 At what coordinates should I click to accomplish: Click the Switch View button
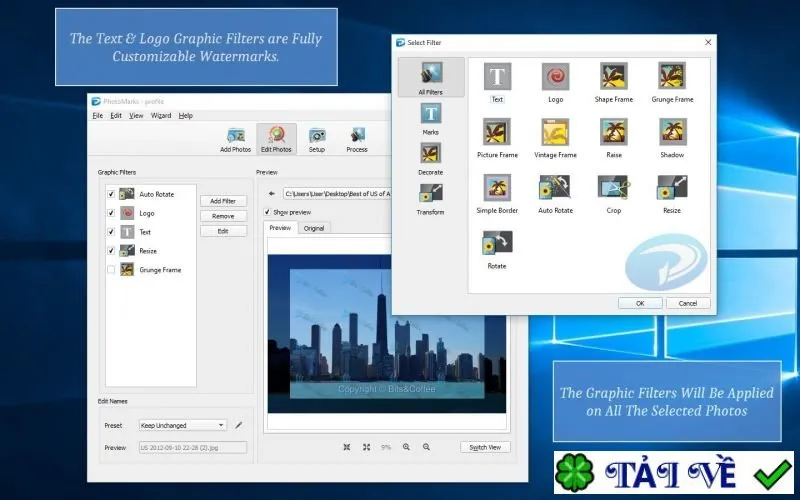click(485, 447)
